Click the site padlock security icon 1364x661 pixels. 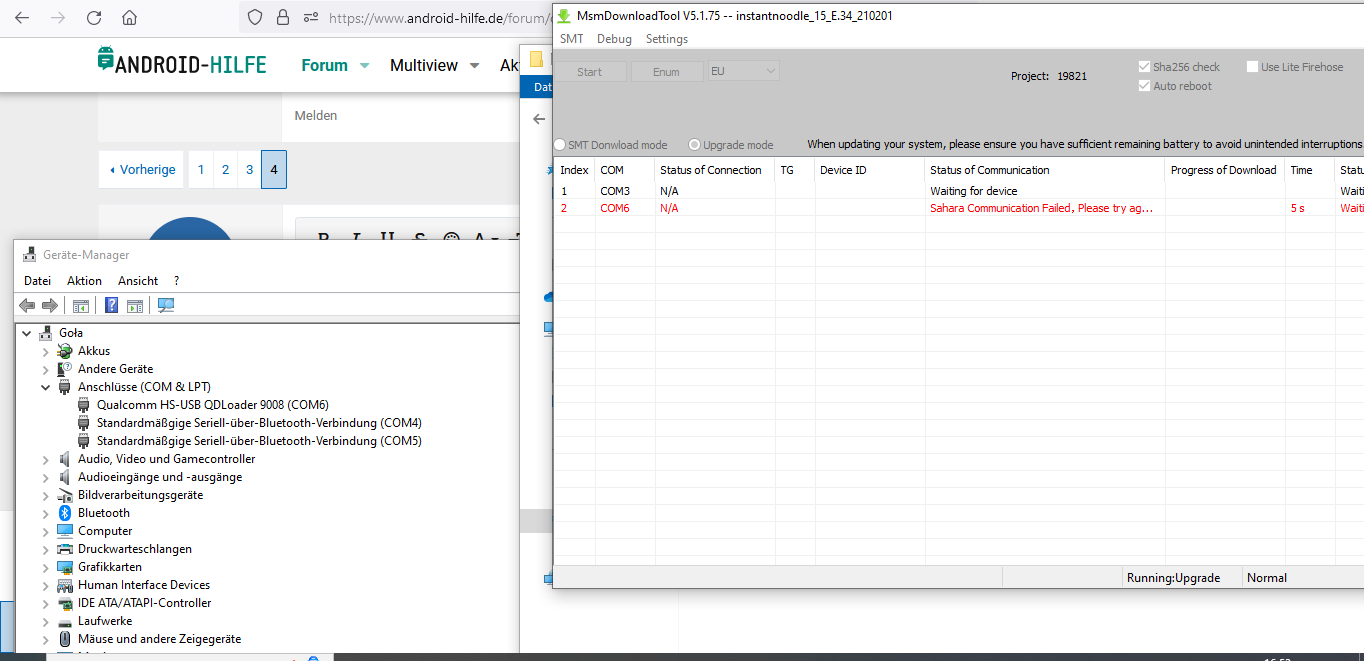pos(283,17)
